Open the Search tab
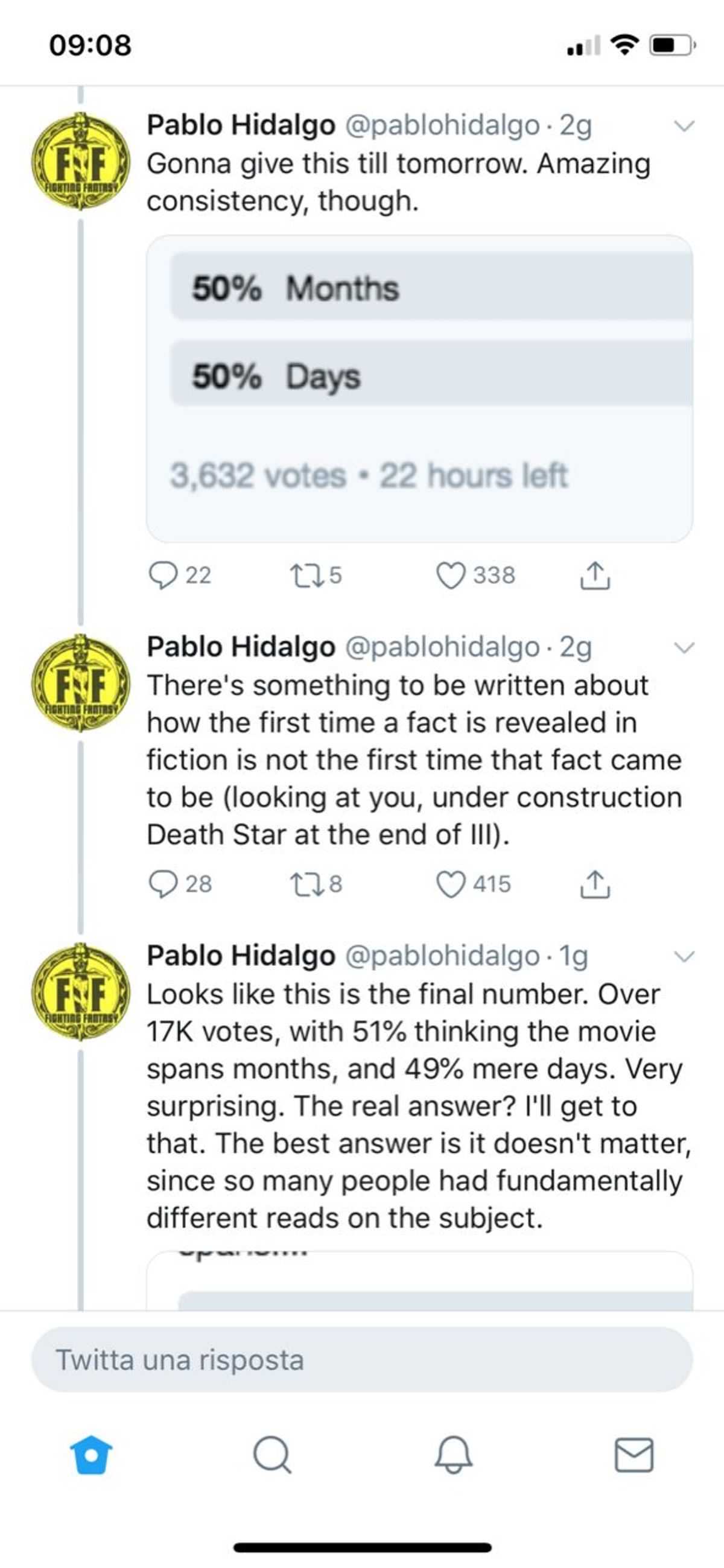This screenshot has height=1568, width=724. pos(271,1454)
